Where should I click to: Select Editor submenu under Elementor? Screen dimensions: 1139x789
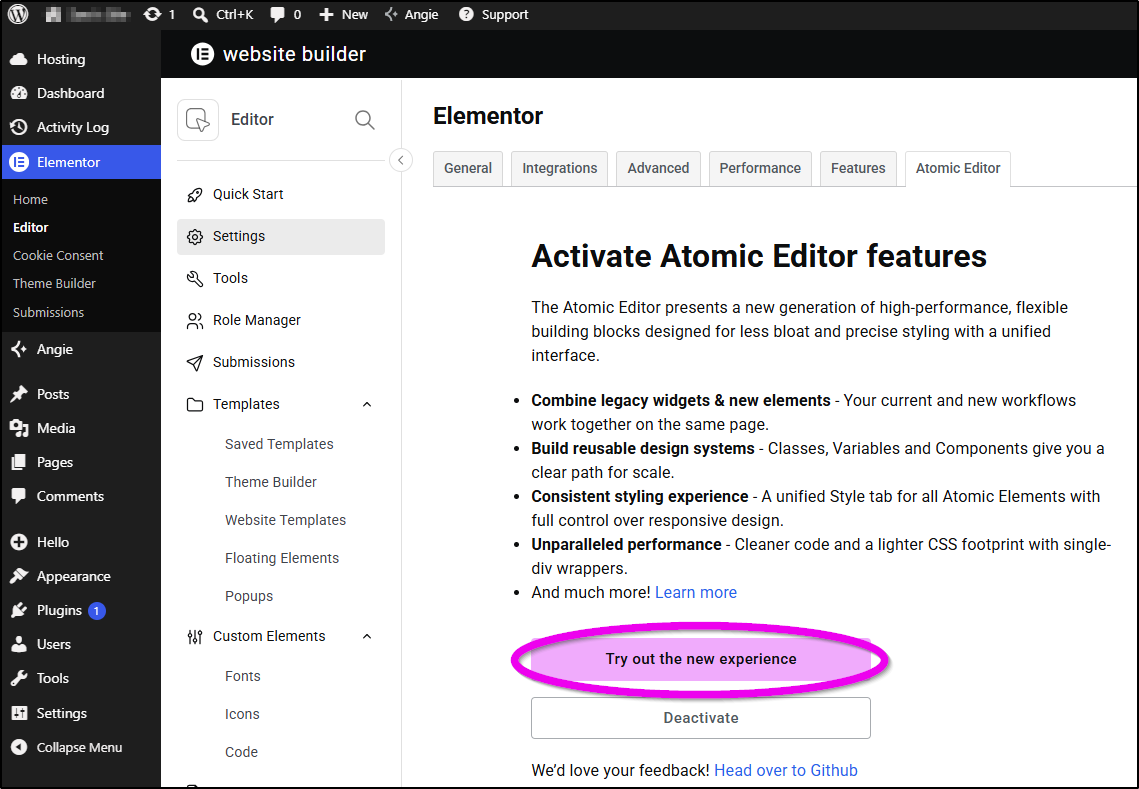click(31, 227)
